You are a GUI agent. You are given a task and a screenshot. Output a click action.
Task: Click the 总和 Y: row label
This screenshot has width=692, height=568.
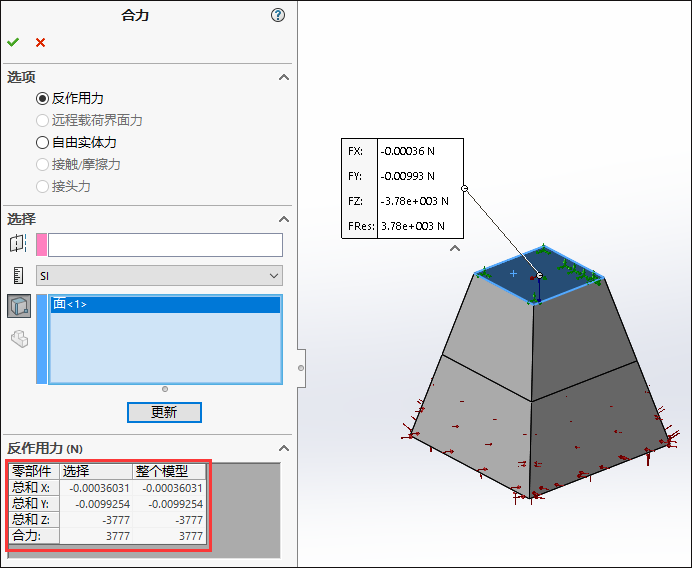[34, 504]
